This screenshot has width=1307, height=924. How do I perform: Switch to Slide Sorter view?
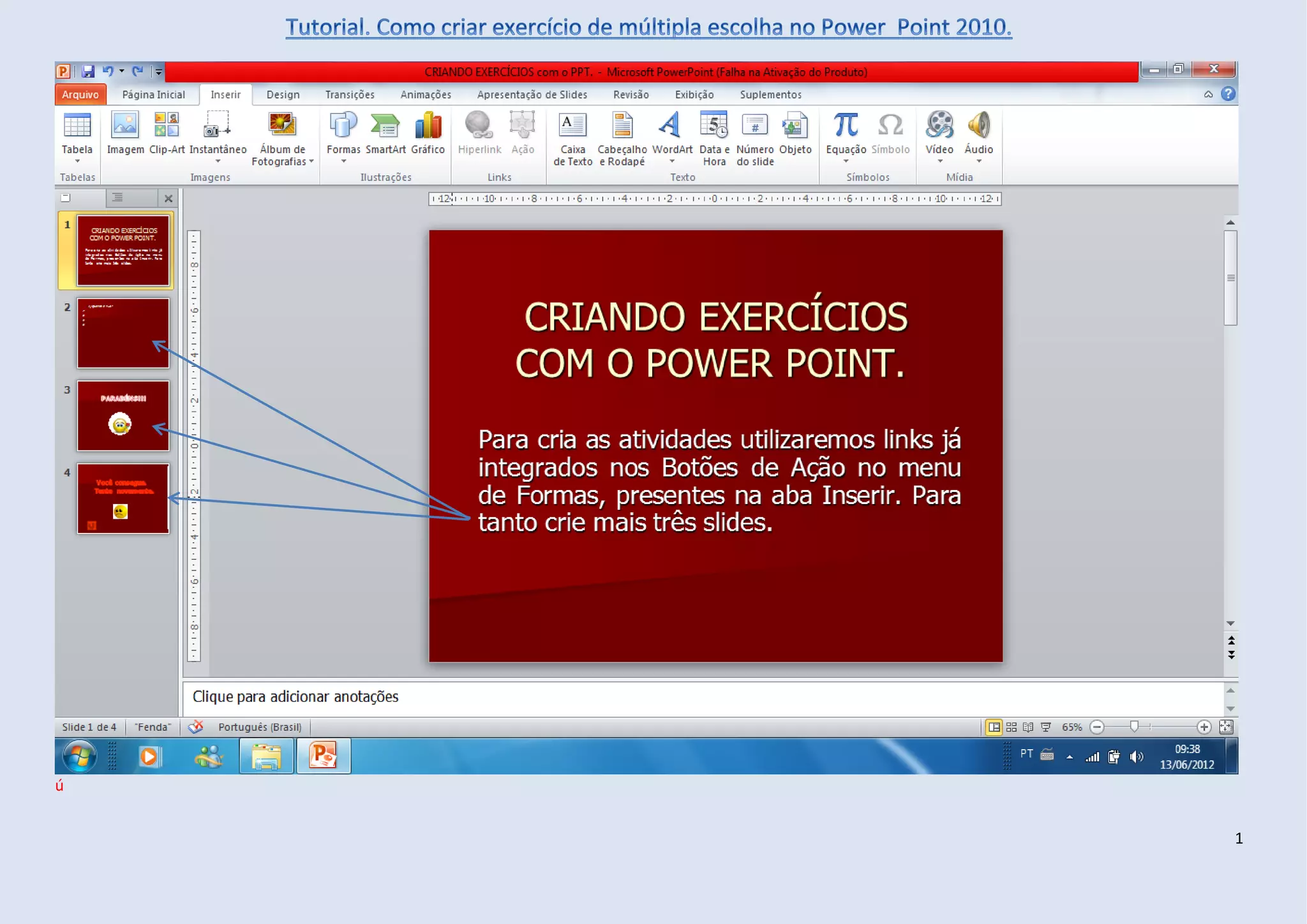[1011, 727]
